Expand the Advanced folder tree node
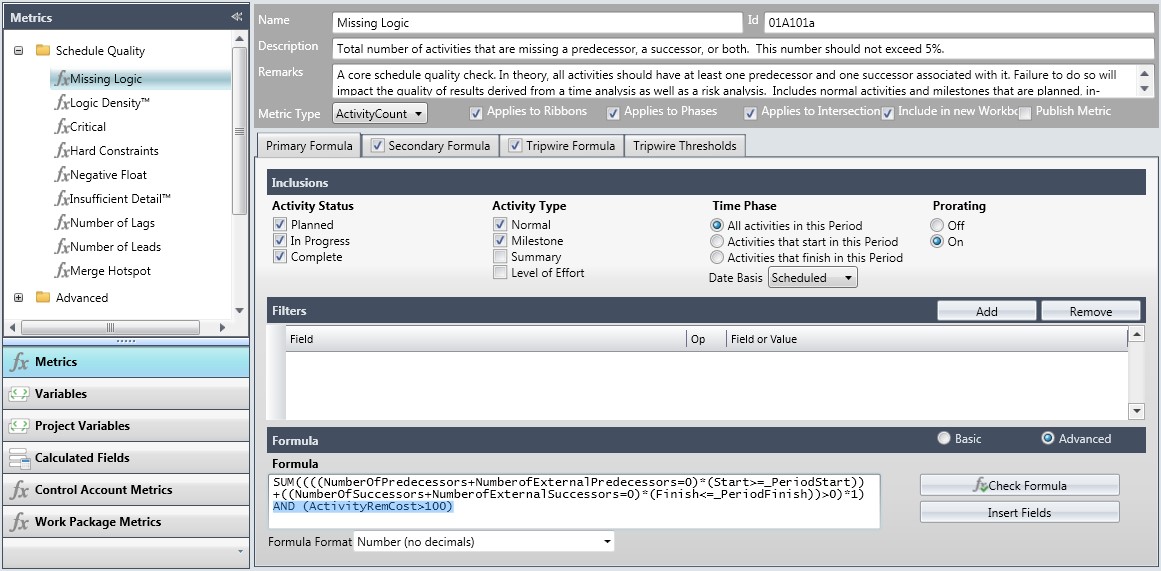This screenshot has width=1161, height=571. click(x=19, y=298)
